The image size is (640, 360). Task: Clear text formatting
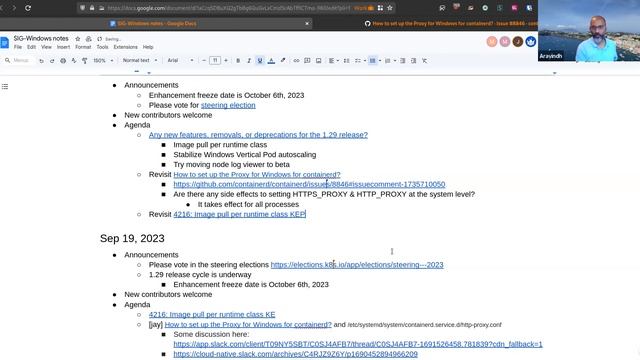424,60
